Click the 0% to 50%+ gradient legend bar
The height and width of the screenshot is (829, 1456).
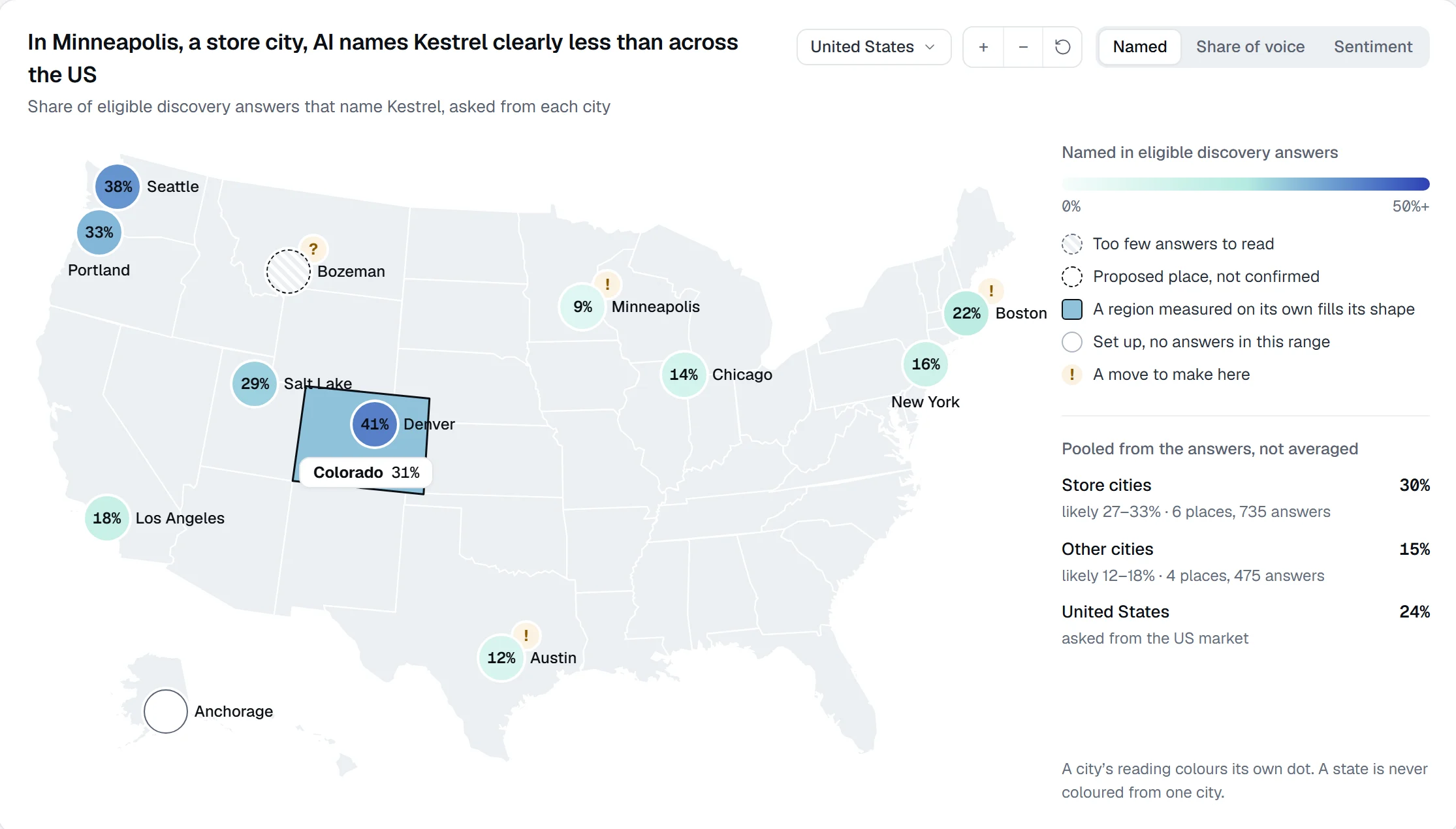coord(1246,184)
